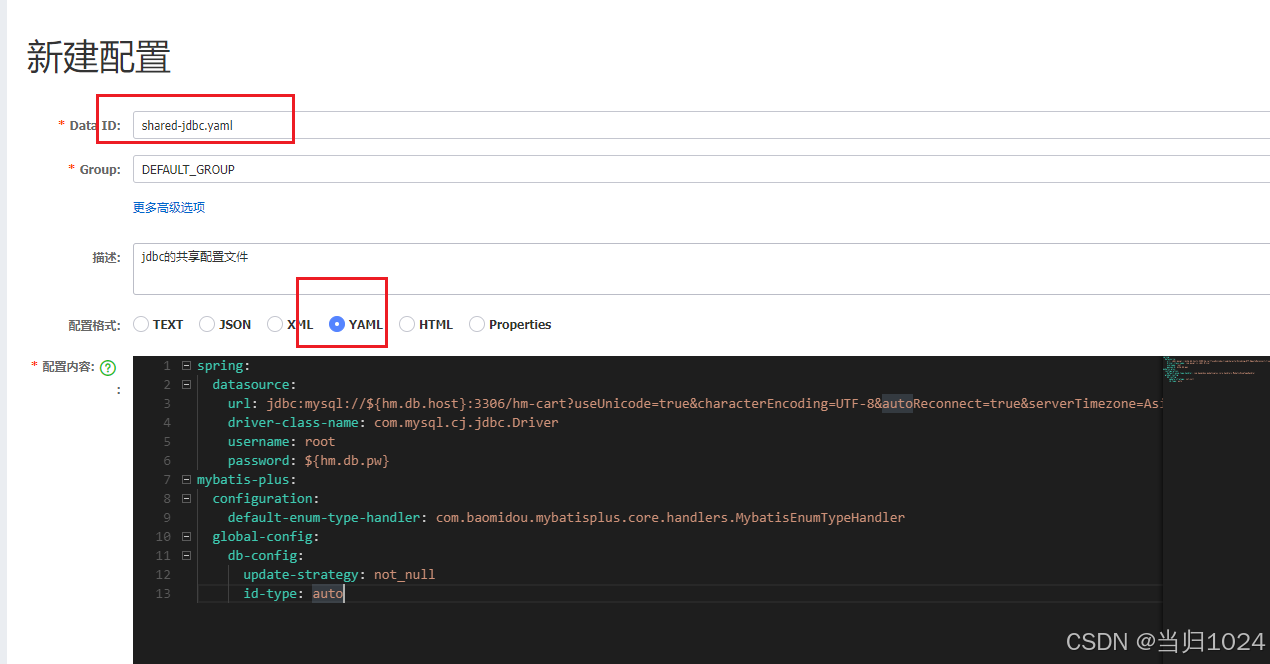
Task: Click the url: jdbc:mysql line in editor
Action: point(695,404)
